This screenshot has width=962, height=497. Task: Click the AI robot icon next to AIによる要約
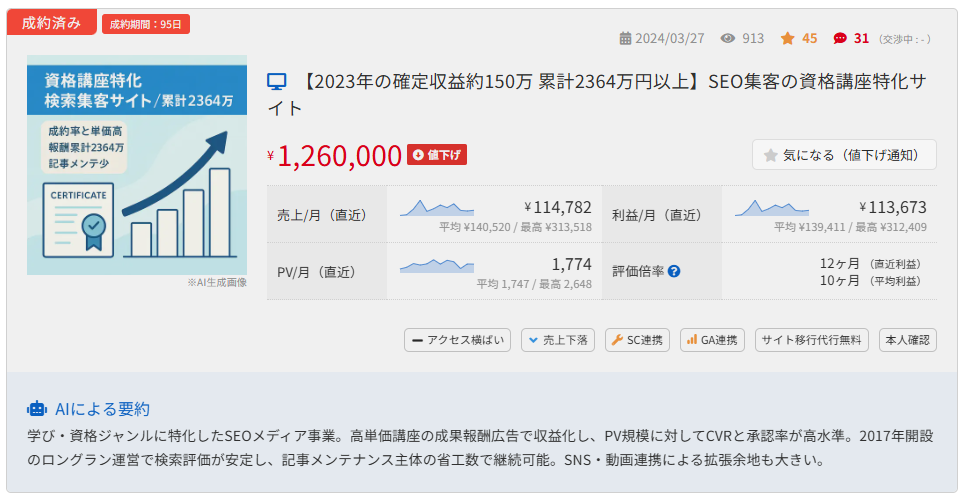coord(37,409)
